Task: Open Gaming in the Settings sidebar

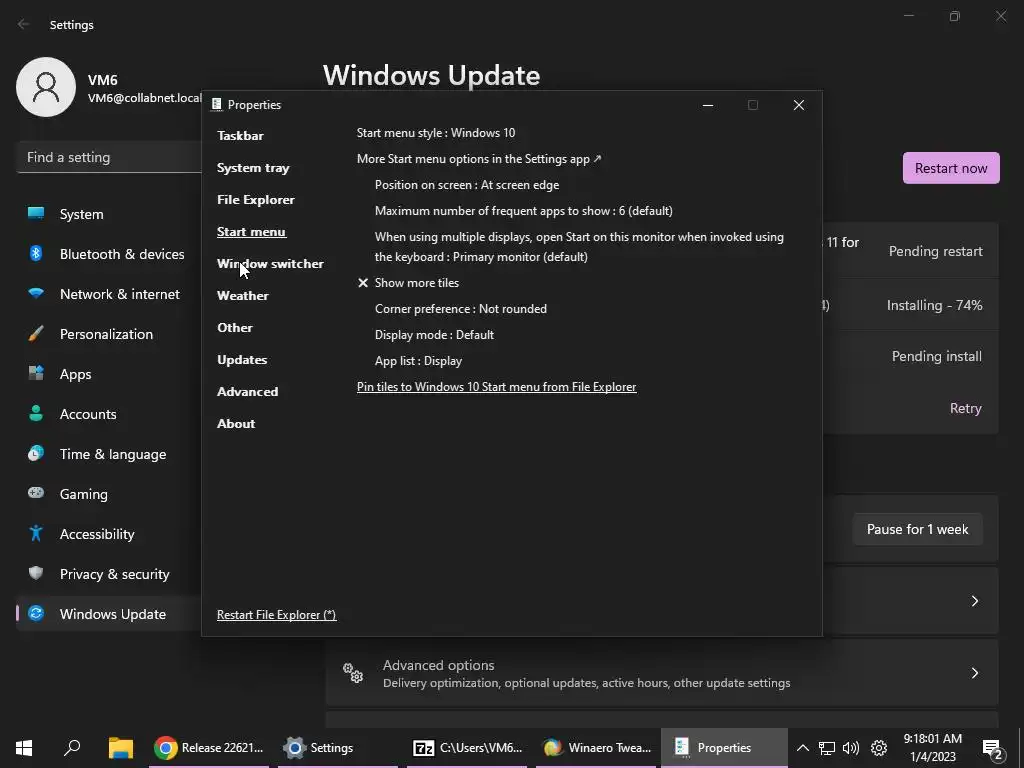Action: 108,494
